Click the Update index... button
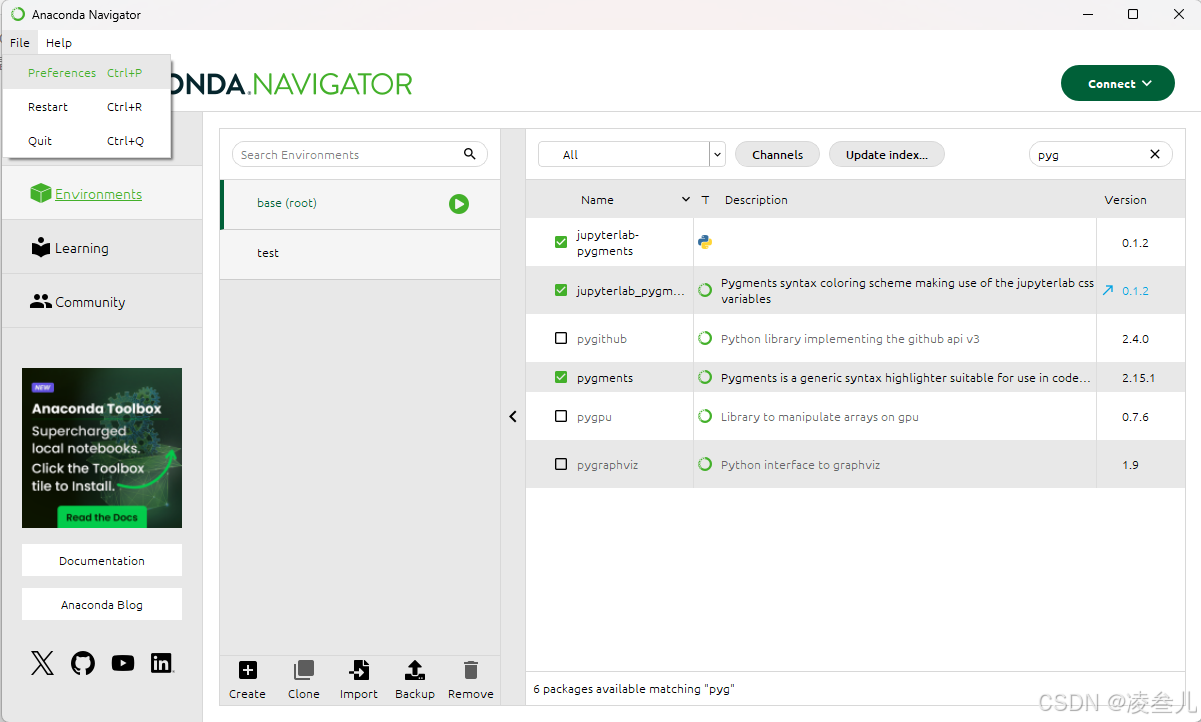 tap(887, 154)
